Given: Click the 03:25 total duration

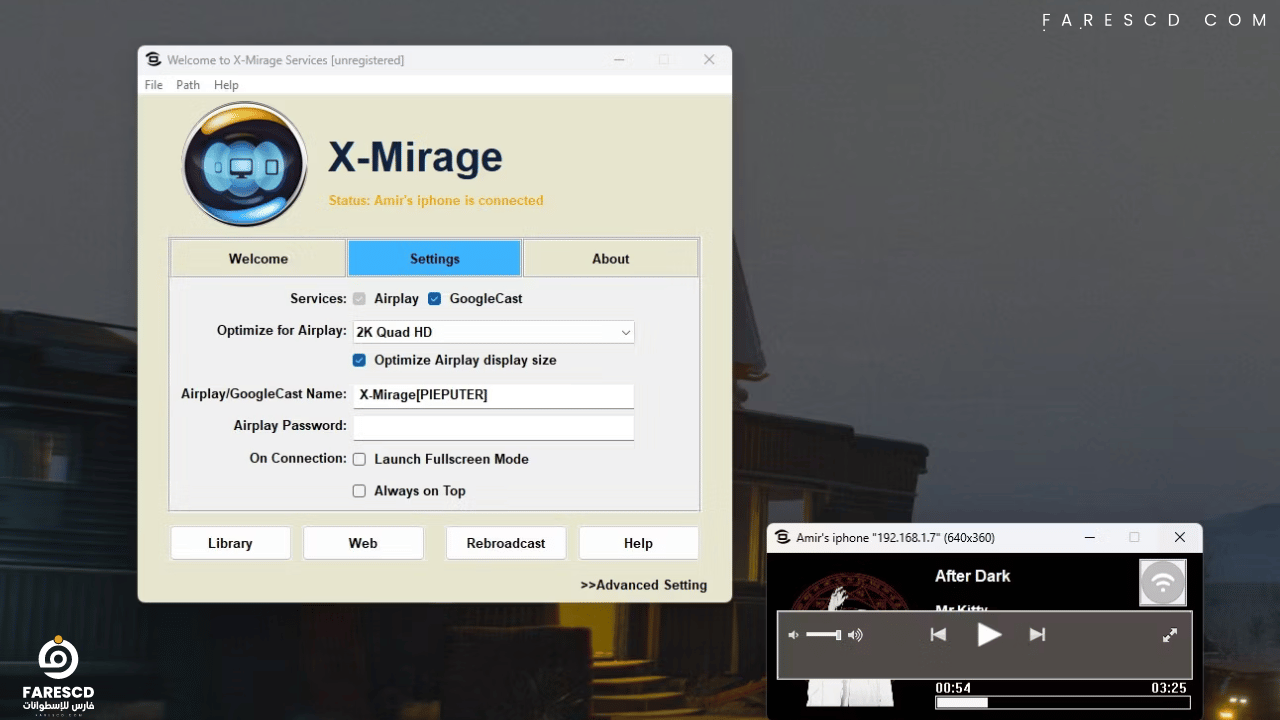Looking at the screenshot, I should point(1169,688).
